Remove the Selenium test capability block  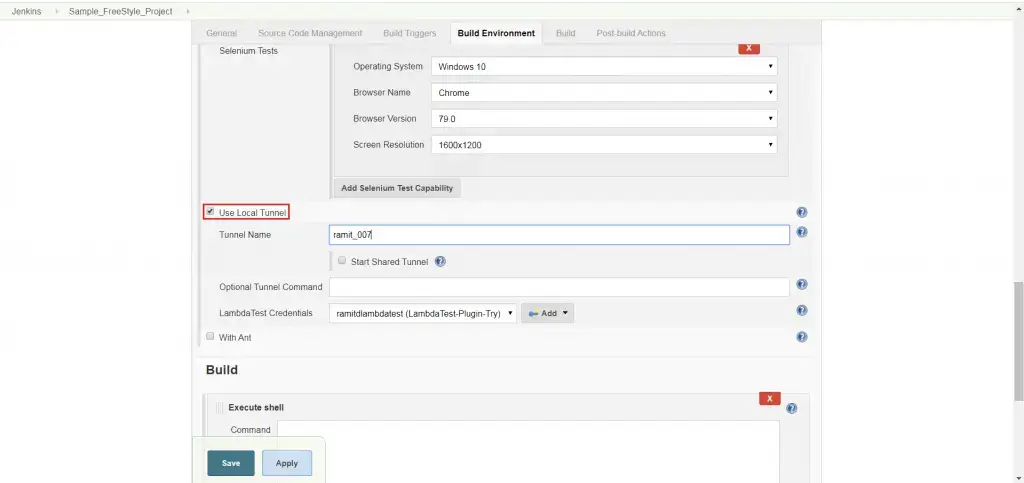[x=748, y=47]
